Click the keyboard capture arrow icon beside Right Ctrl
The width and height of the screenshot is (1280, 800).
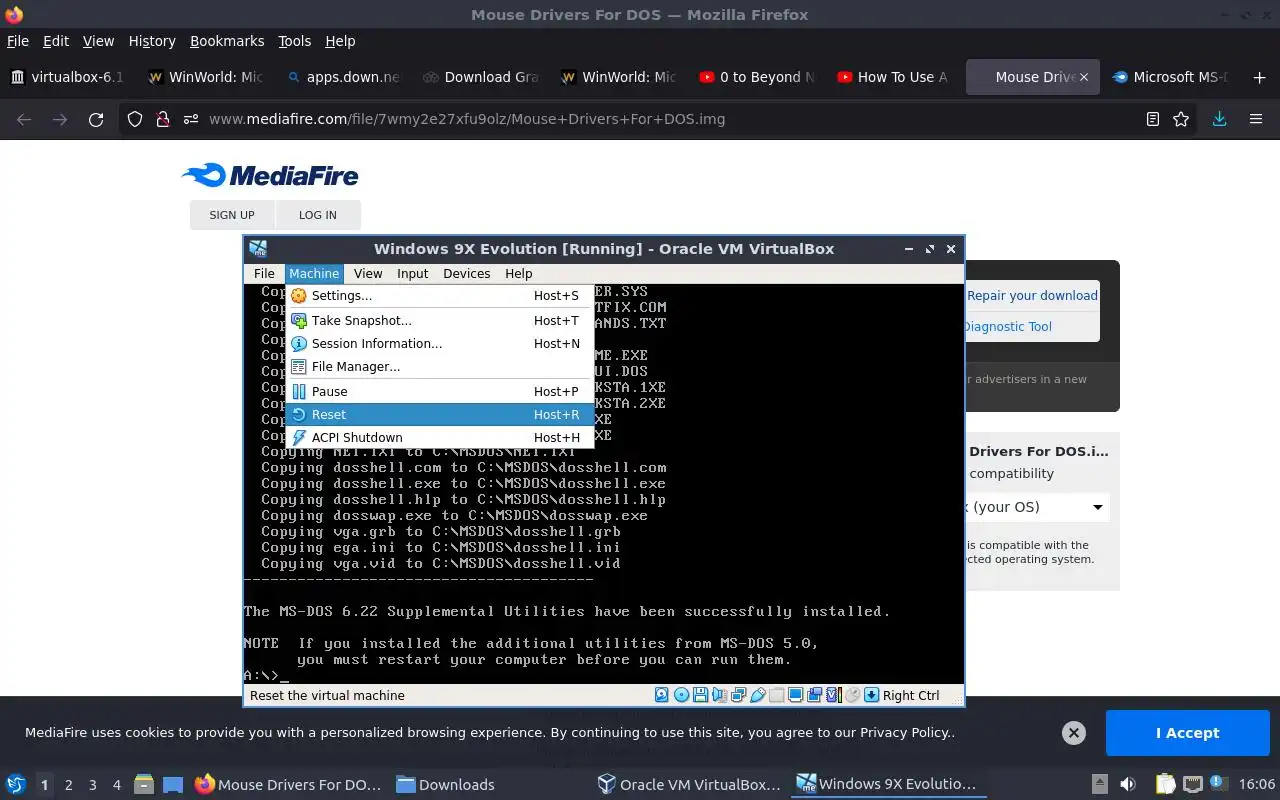[x=870, y=695]
